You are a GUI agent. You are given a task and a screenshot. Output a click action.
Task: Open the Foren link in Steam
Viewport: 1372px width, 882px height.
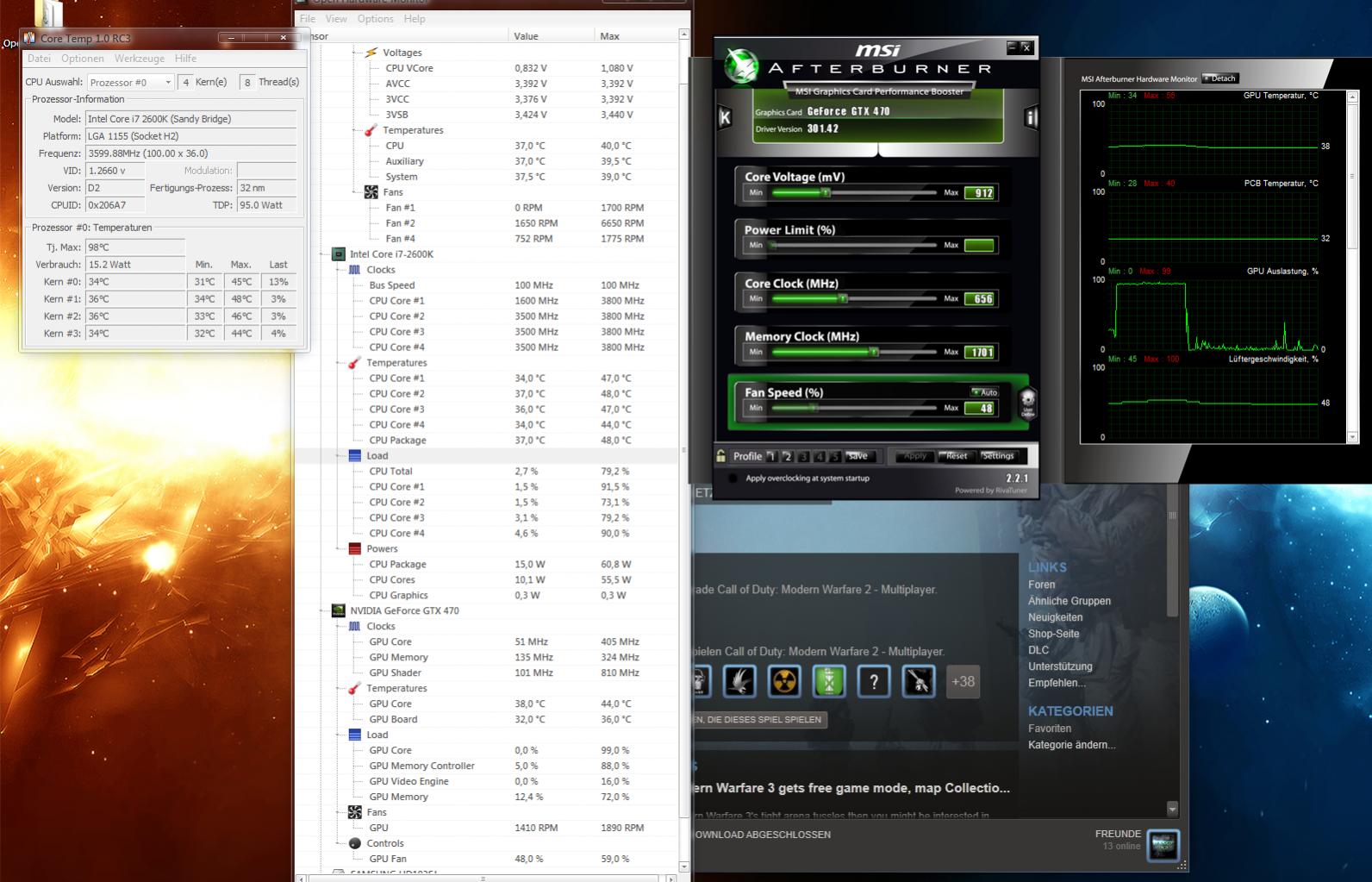click(1041, 585)
